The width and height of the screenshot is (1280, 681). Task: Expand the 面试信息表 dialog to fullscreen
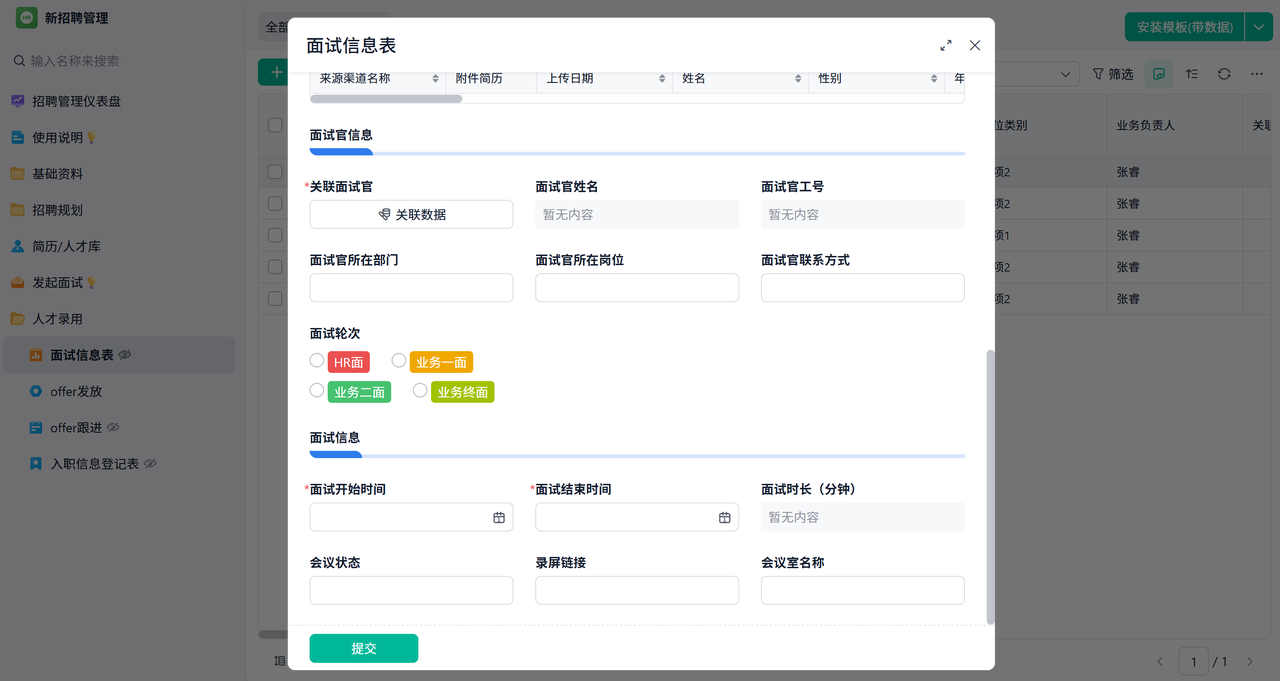point(946,46)
